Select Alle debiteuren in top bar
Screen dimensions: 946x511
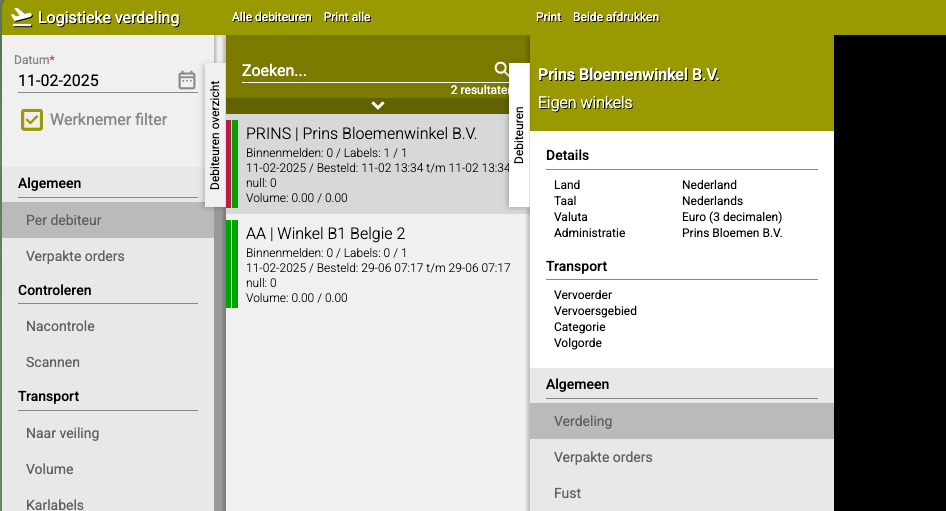pyautogui.click(x=271, y=17)
